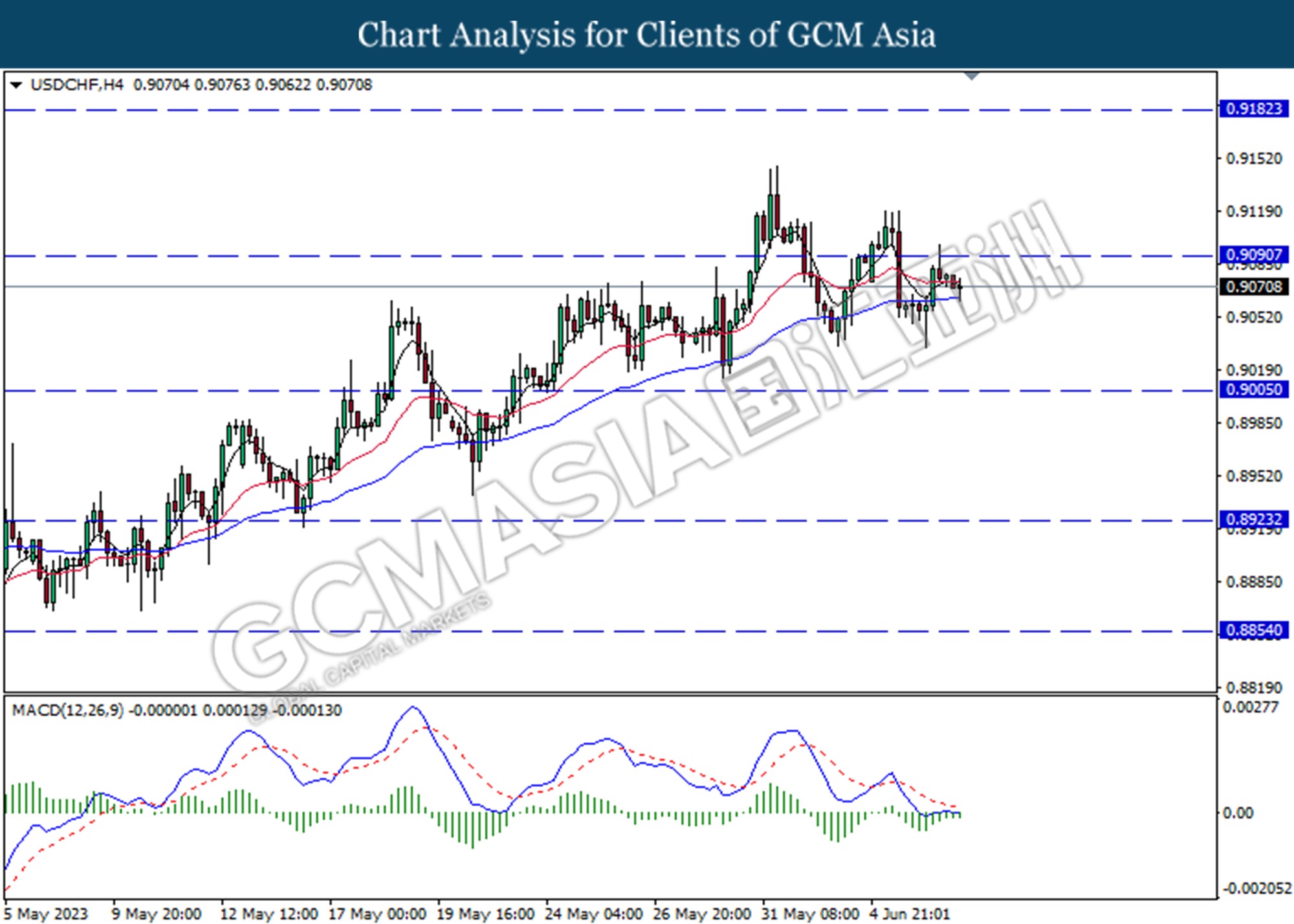The width and height of the screenshot is (1294, 924).
Task: Click the OHLC values 0.90704 0.90763 0.90622 0.90708
Action: point(252,85)
